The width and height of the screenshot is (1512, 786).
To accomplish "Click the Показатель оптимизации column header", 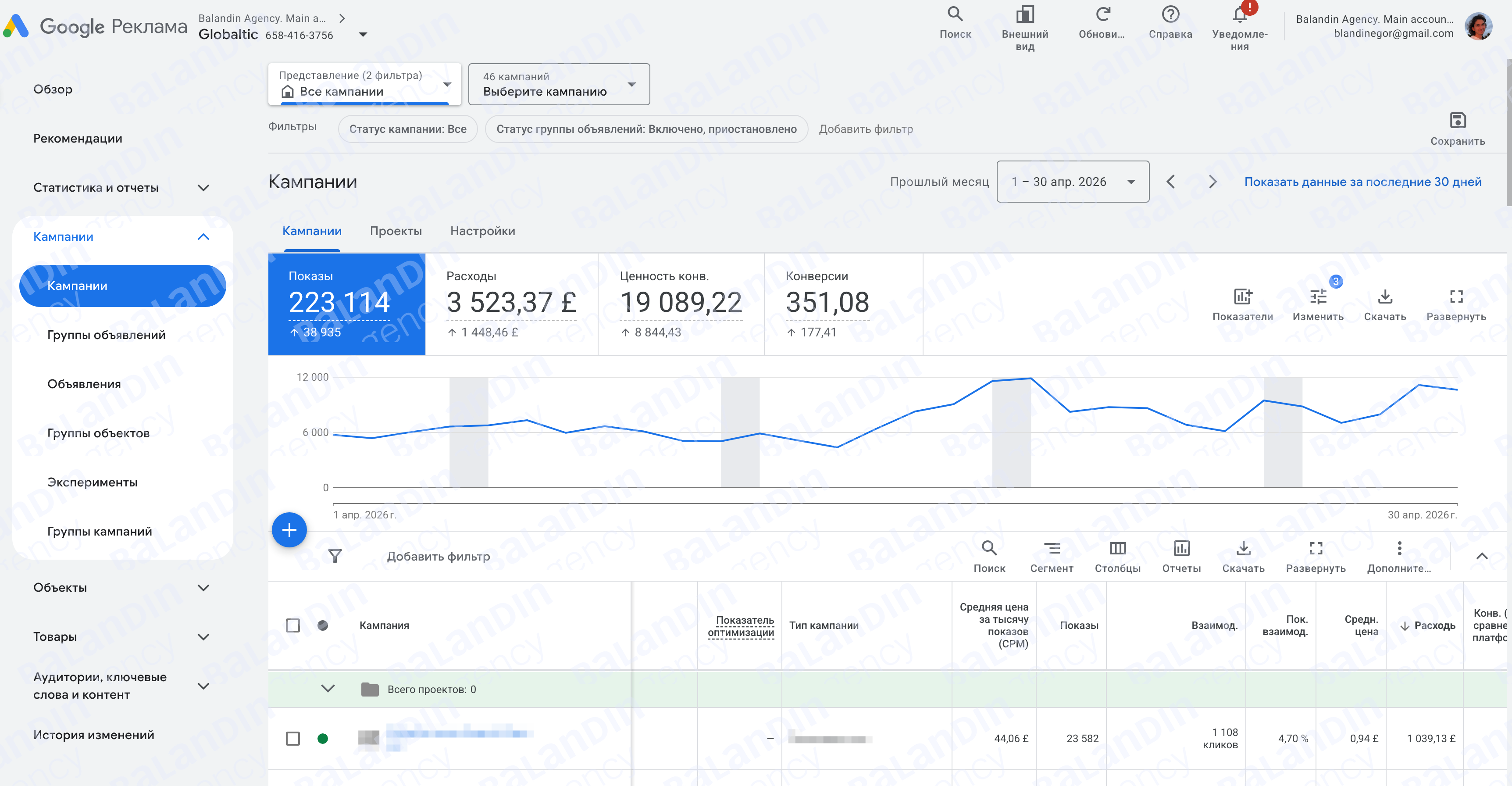I will (741, 626).
